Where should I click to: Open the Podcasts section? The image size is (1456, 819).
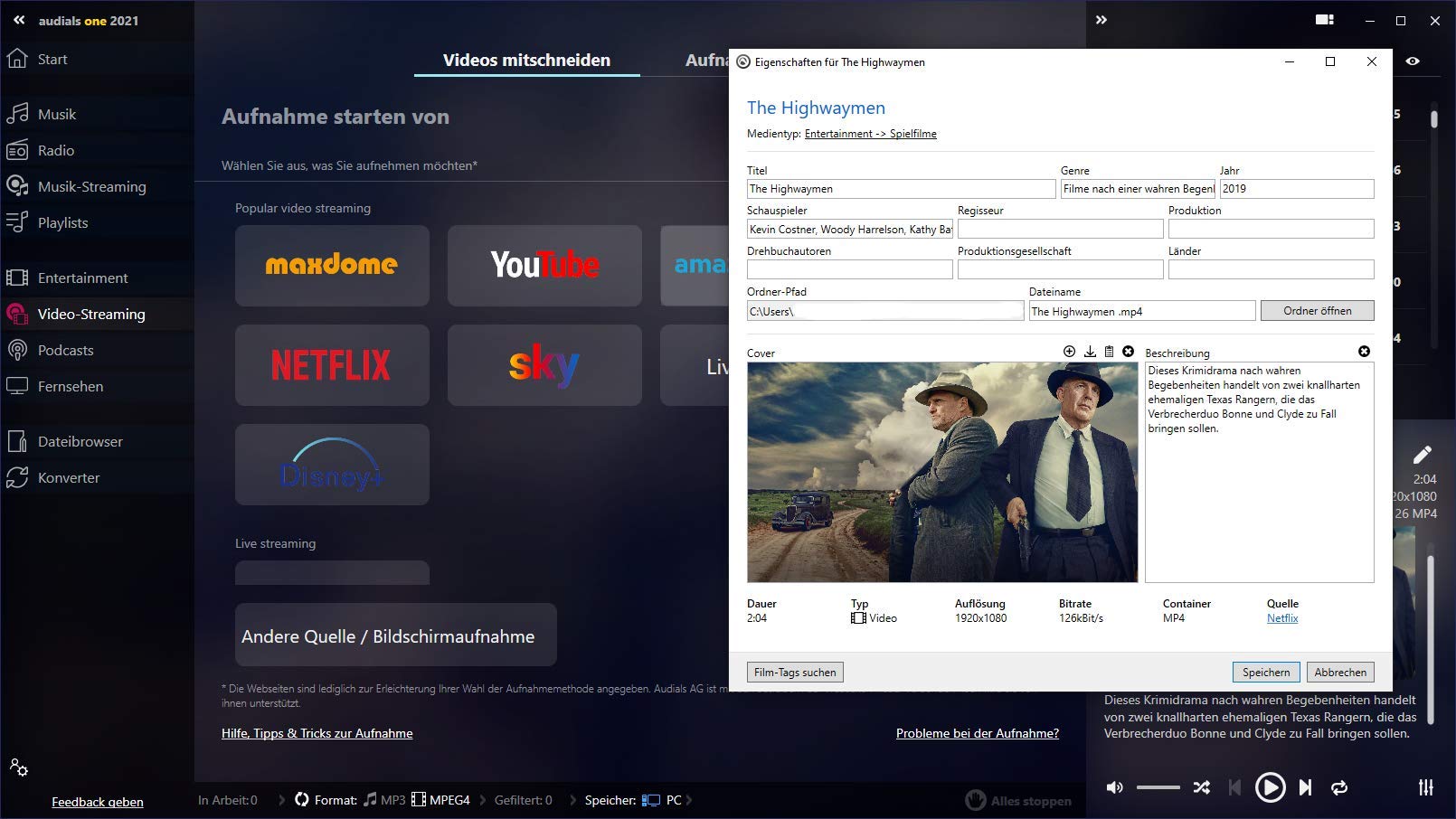coord(65,350)
